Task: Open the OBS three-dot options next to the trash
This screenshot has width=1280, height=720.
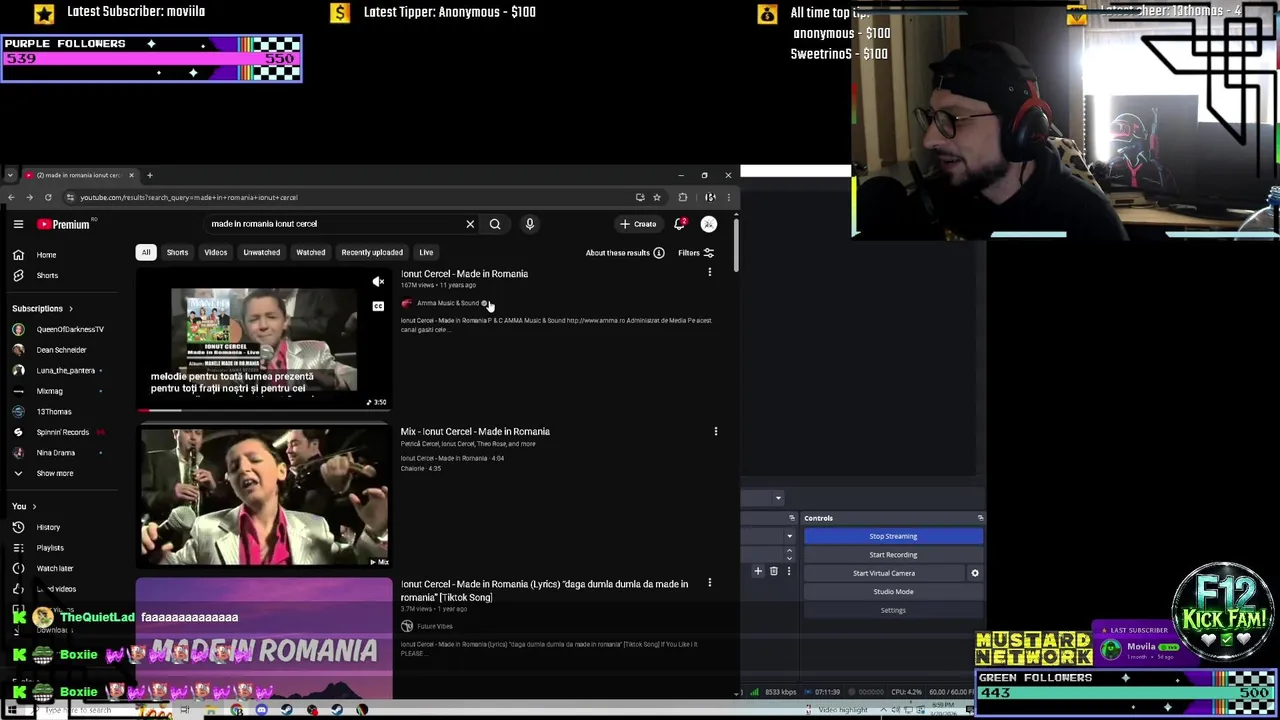Action: (x=788, y=571)
